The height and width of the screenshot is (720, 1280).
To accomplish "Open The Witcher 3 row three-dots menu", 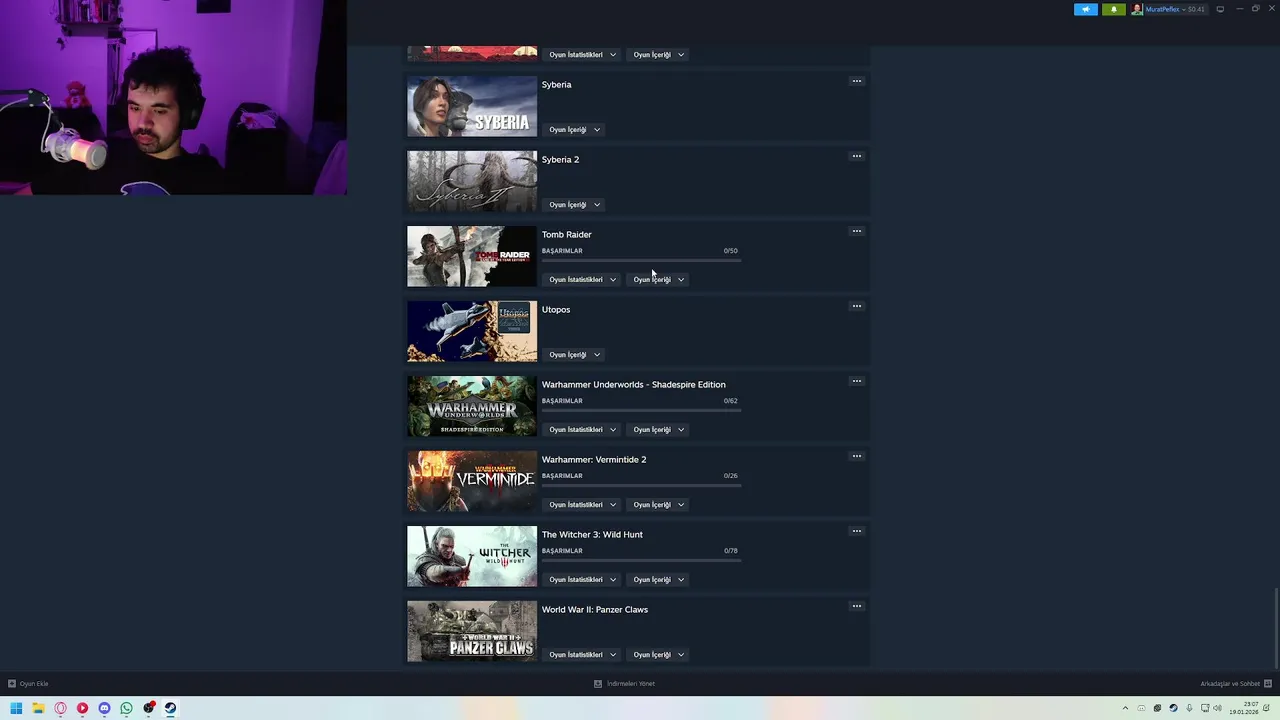I will tap(857, 531).
